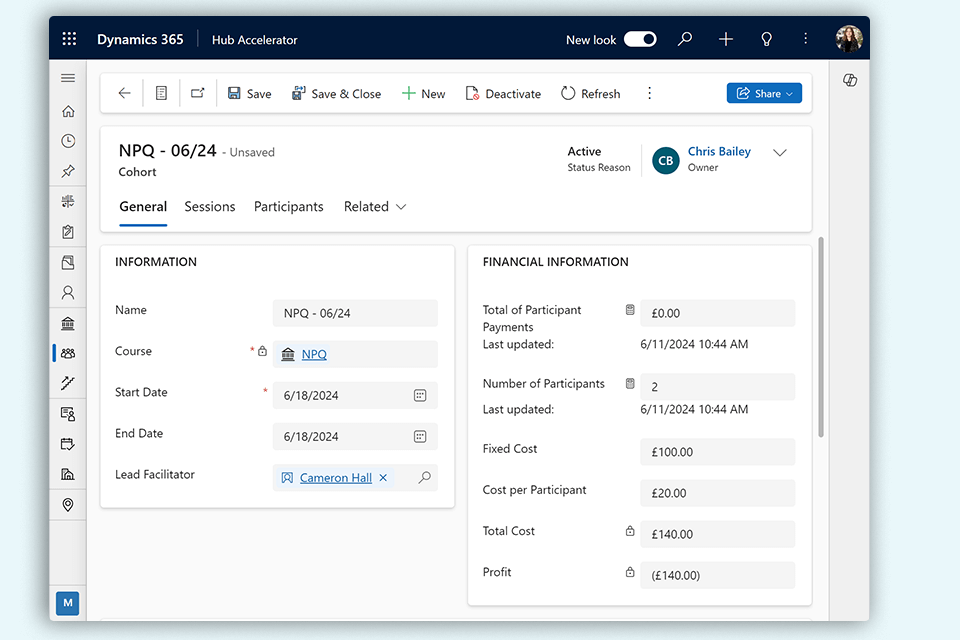This screenshot has height=640, width=960.
Task: Click the search magnifier in top bar
Action: pos(685,39)
